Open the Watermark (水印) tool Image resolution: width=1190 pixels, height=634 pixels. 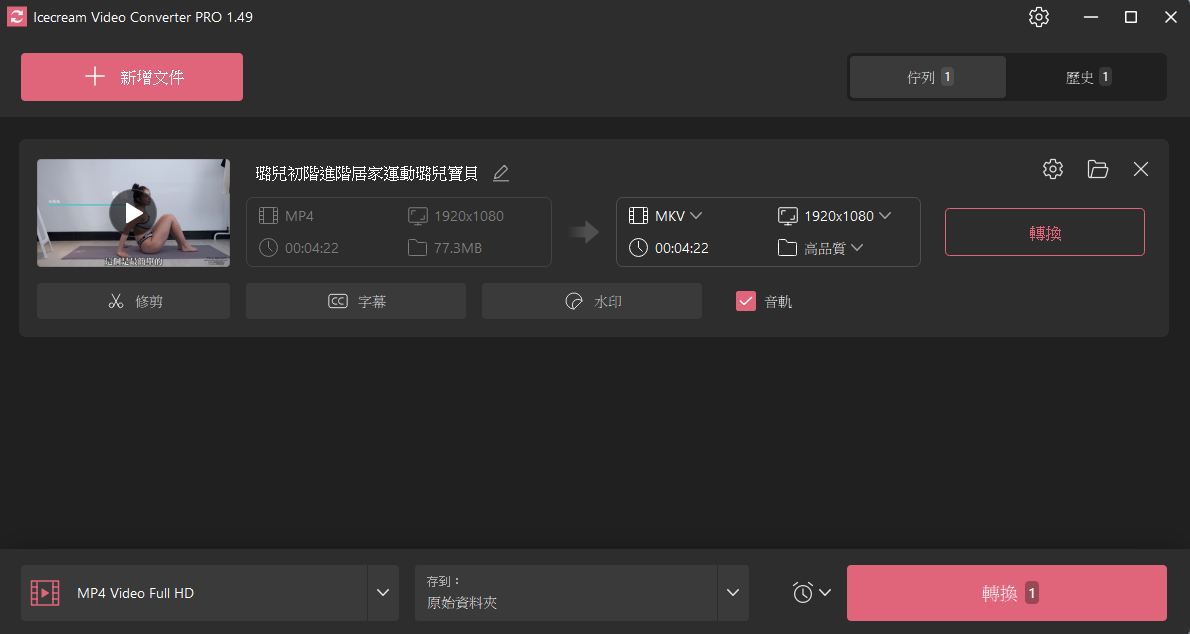[591, 300]
